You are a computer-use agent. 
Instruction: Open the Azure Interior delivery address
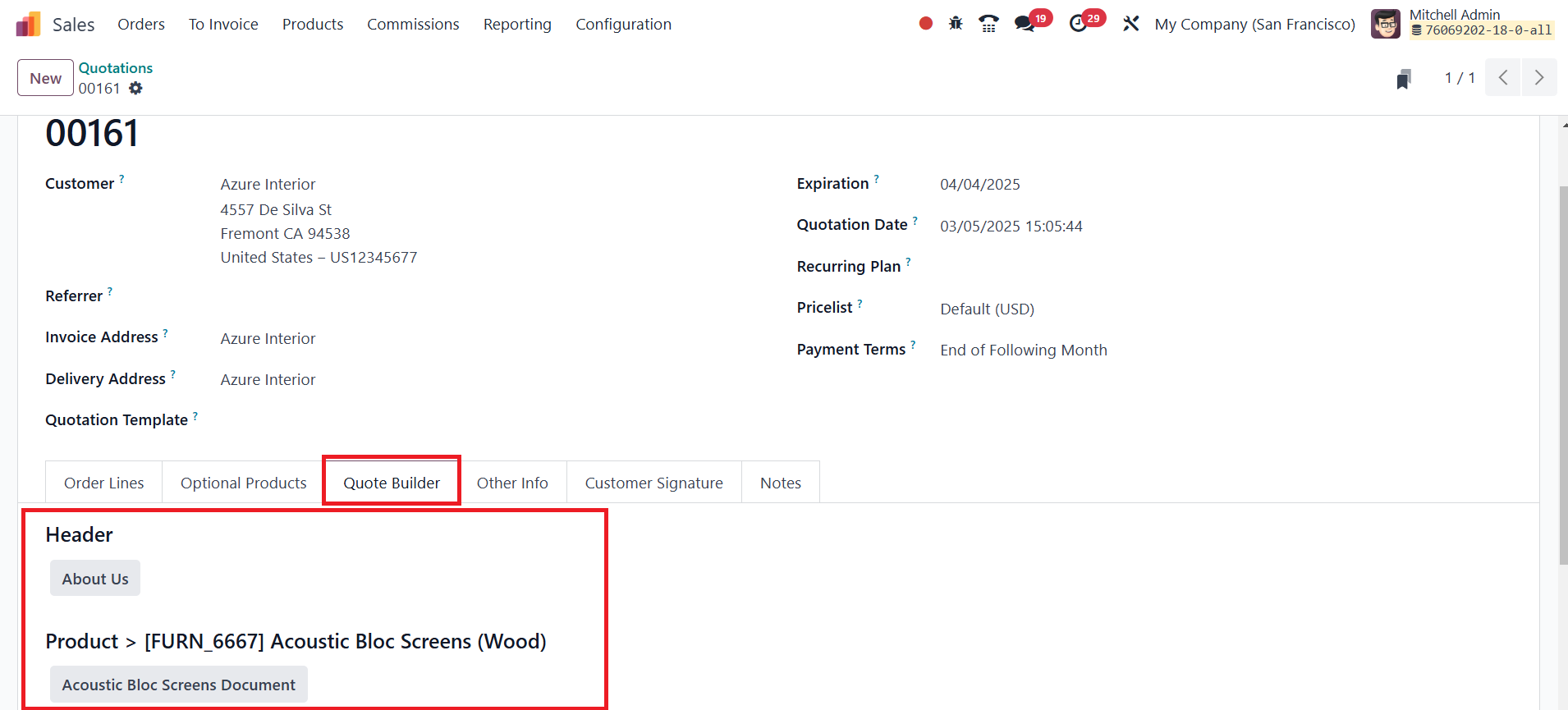[x=268, y=380]
